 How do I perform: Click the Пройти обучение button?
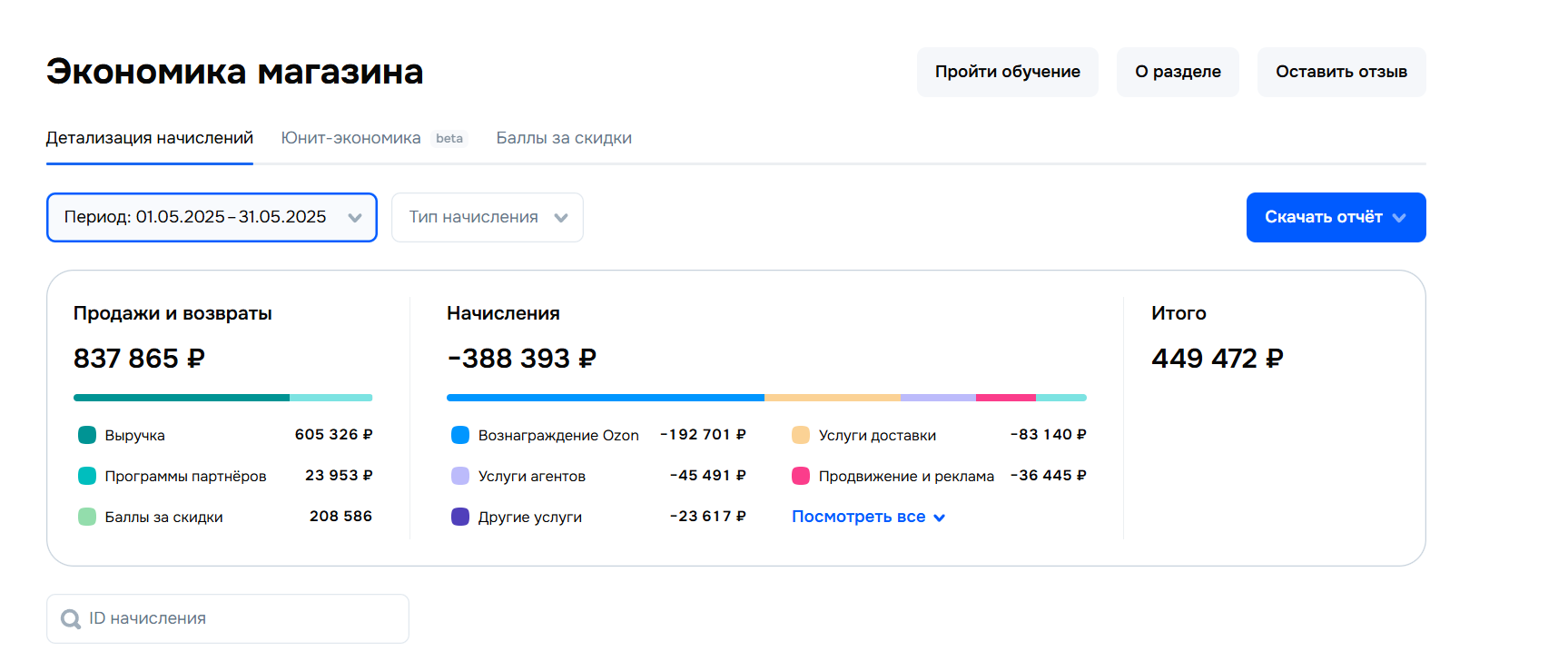coord(1008,72)
